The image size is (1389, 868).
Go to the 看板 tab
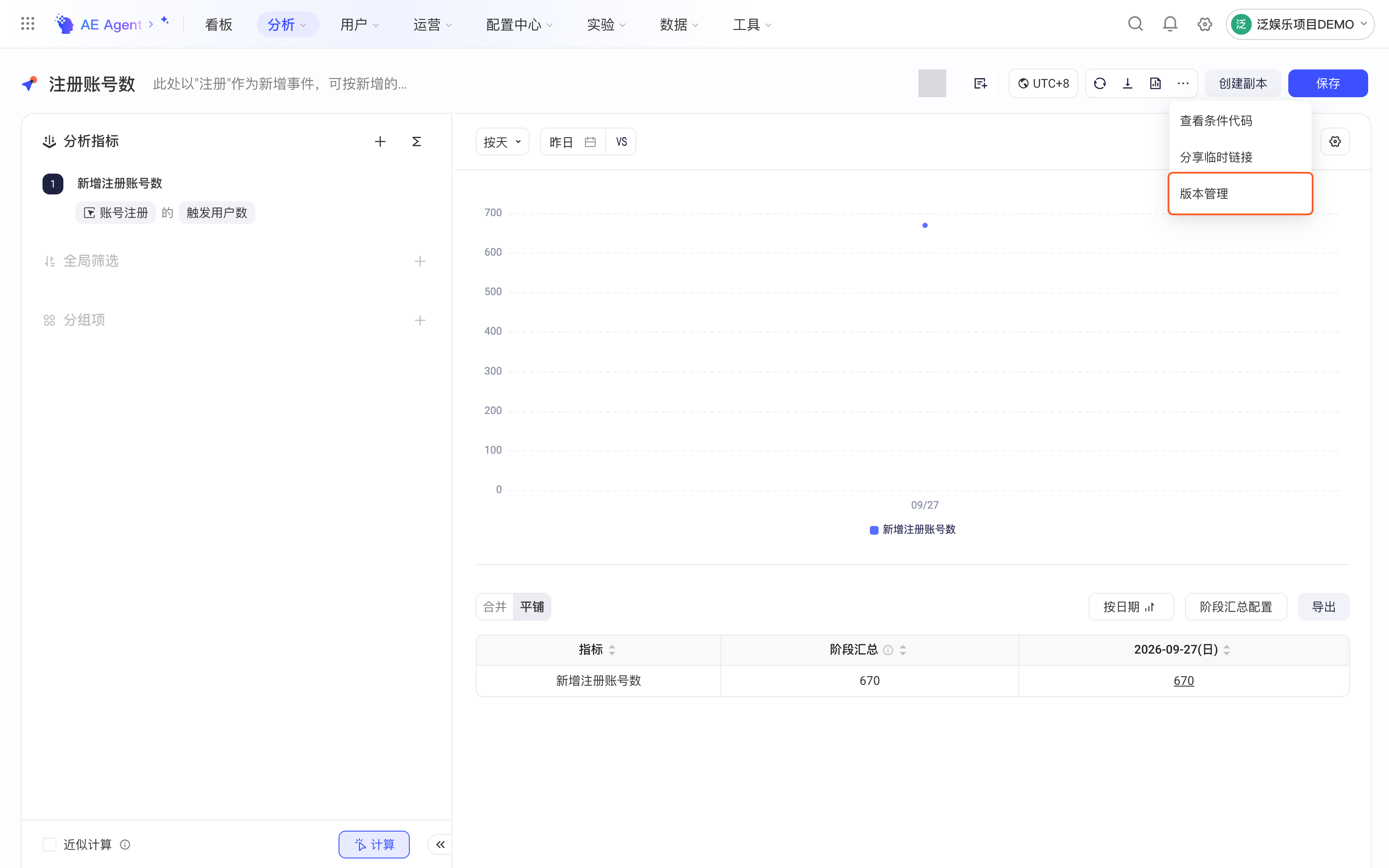219,24
